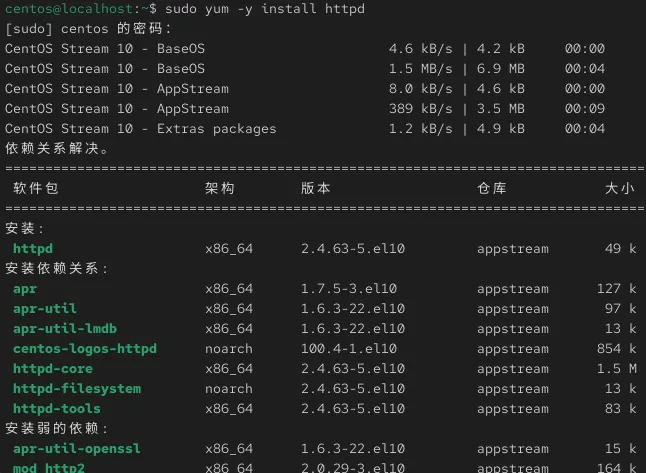Click the 'centos-logos-httpd' package name
This screenshot has width=646, height=473.
pyautogui.click(x=85, y=349)
